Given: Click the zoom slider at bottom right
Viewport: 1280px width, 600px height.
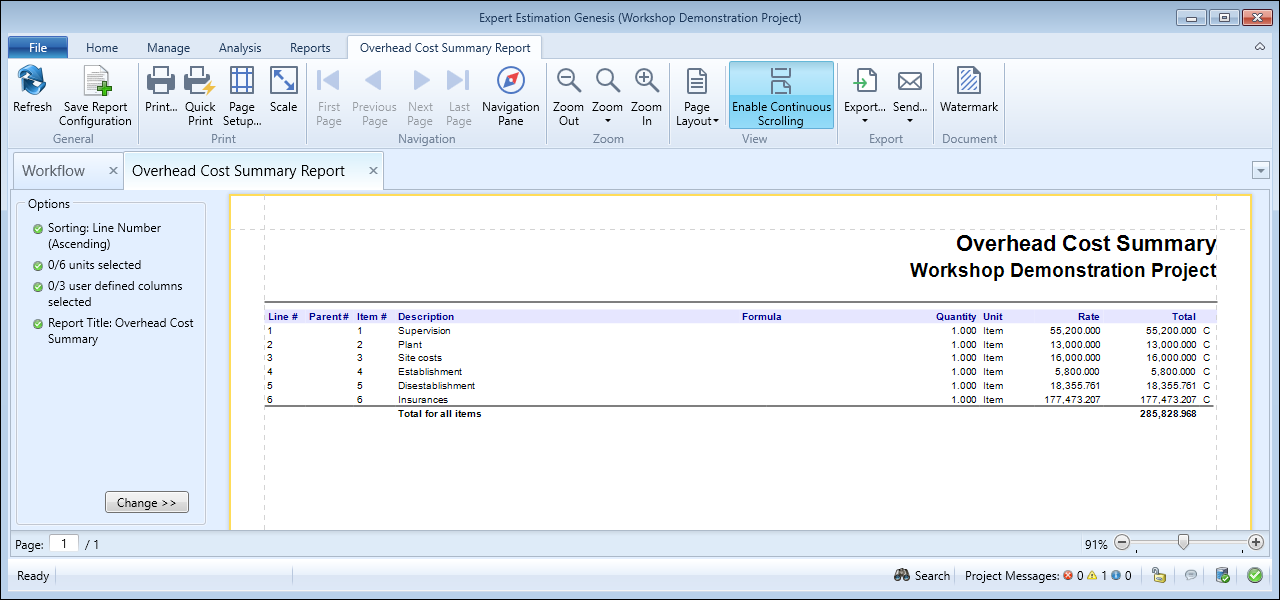Looking at the screenshot, I should pyautogui.click(x=1183, y=543).
